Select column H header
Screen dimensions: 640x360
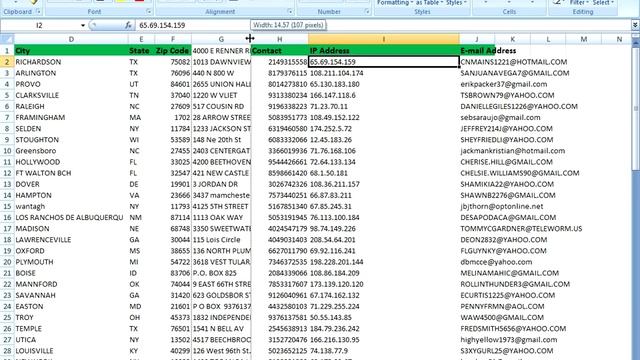(280, 39)
